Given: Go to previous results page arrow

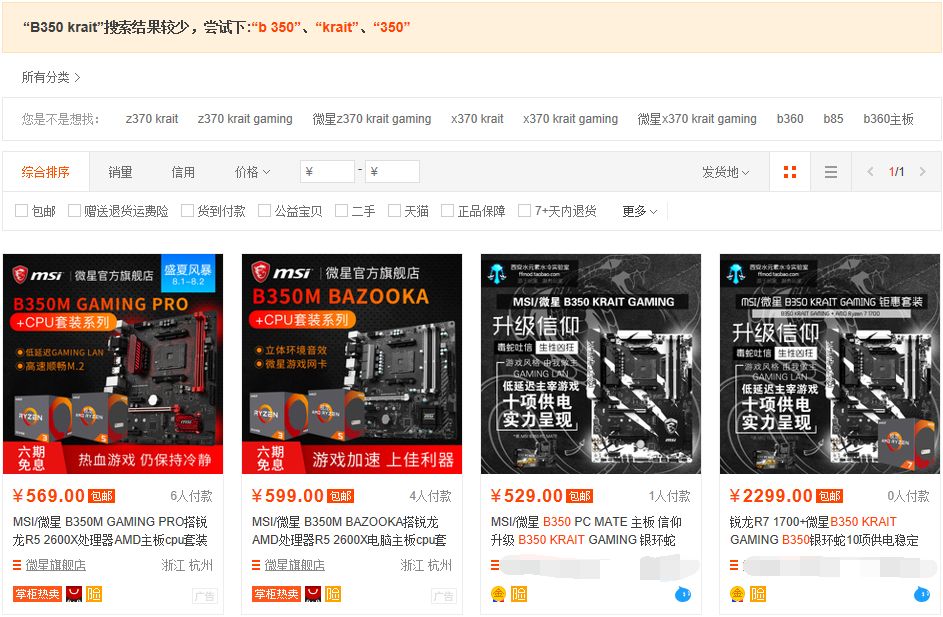Looking at the screenshot, I should [x=870, y=172].
